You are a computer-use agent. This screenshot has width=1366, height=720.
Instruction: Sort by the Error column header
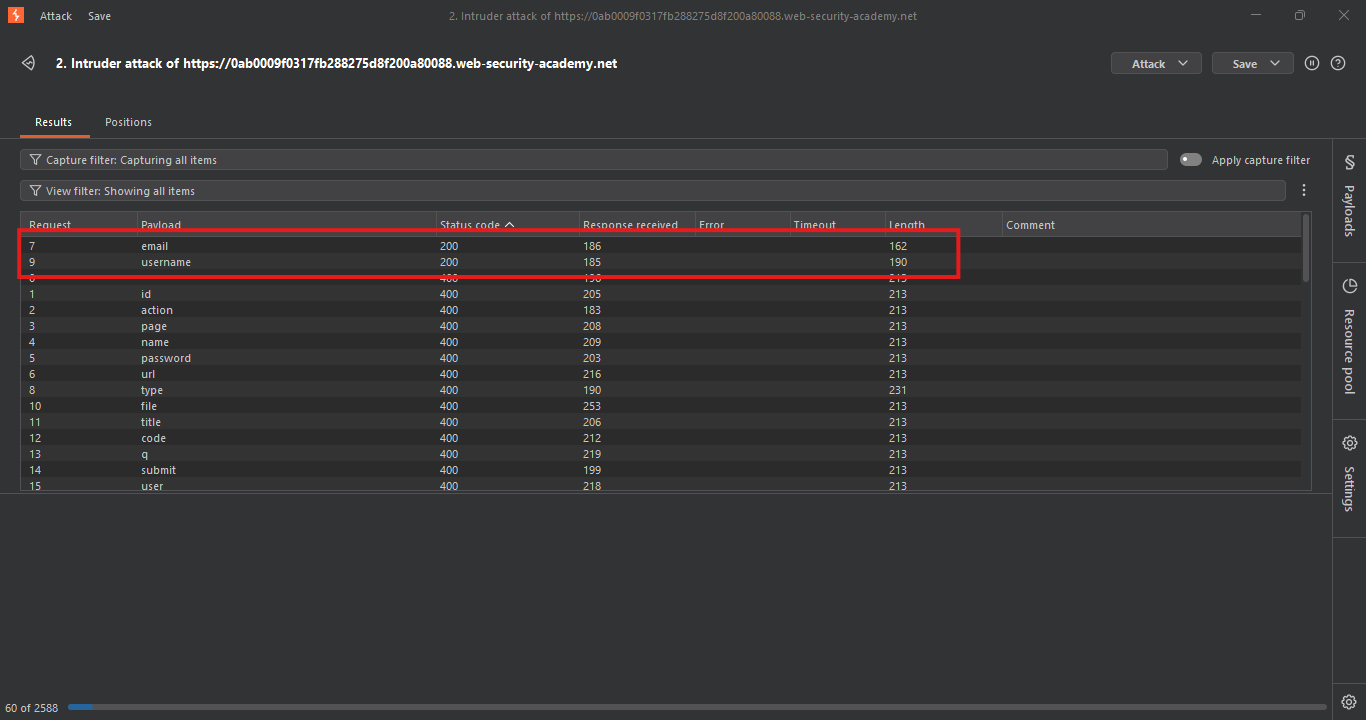click(742, 225)
